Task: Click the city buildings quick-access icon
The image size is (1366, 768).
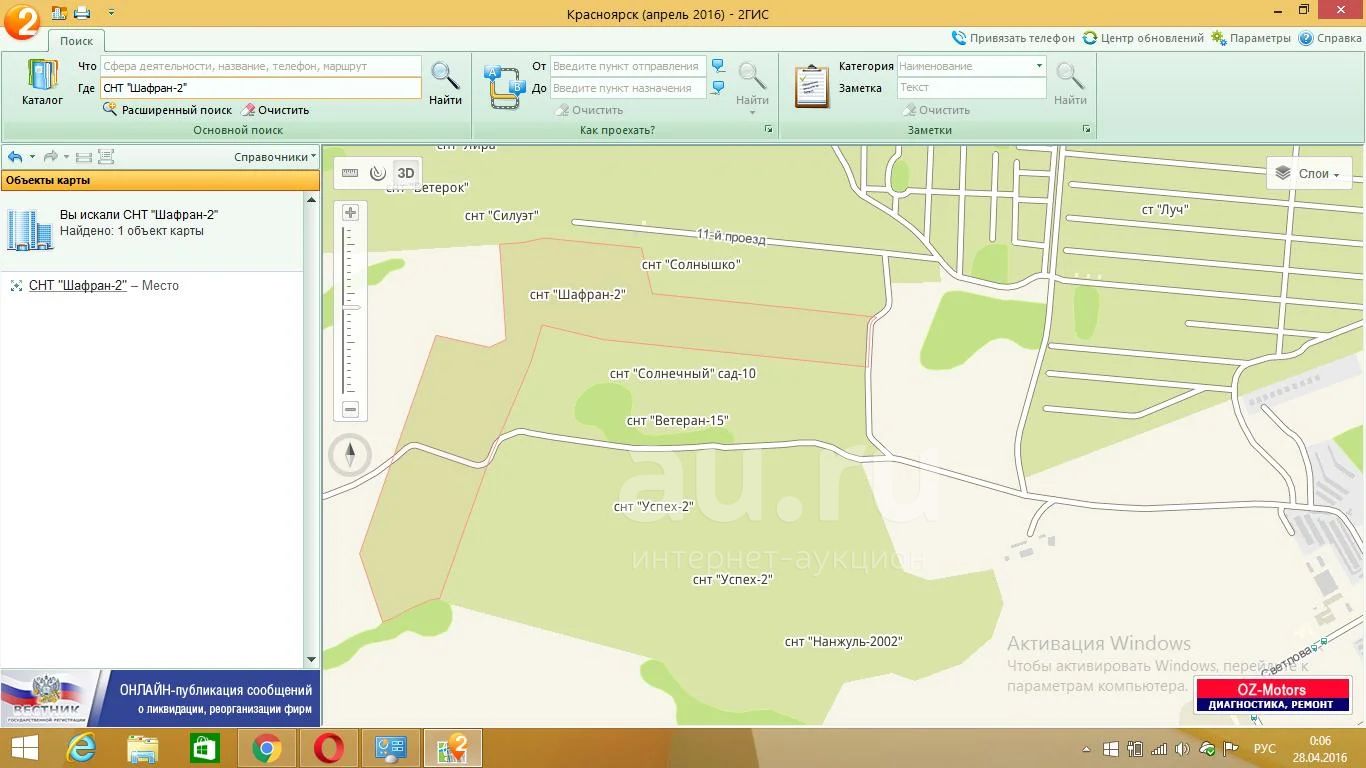Action: (59, 13)
